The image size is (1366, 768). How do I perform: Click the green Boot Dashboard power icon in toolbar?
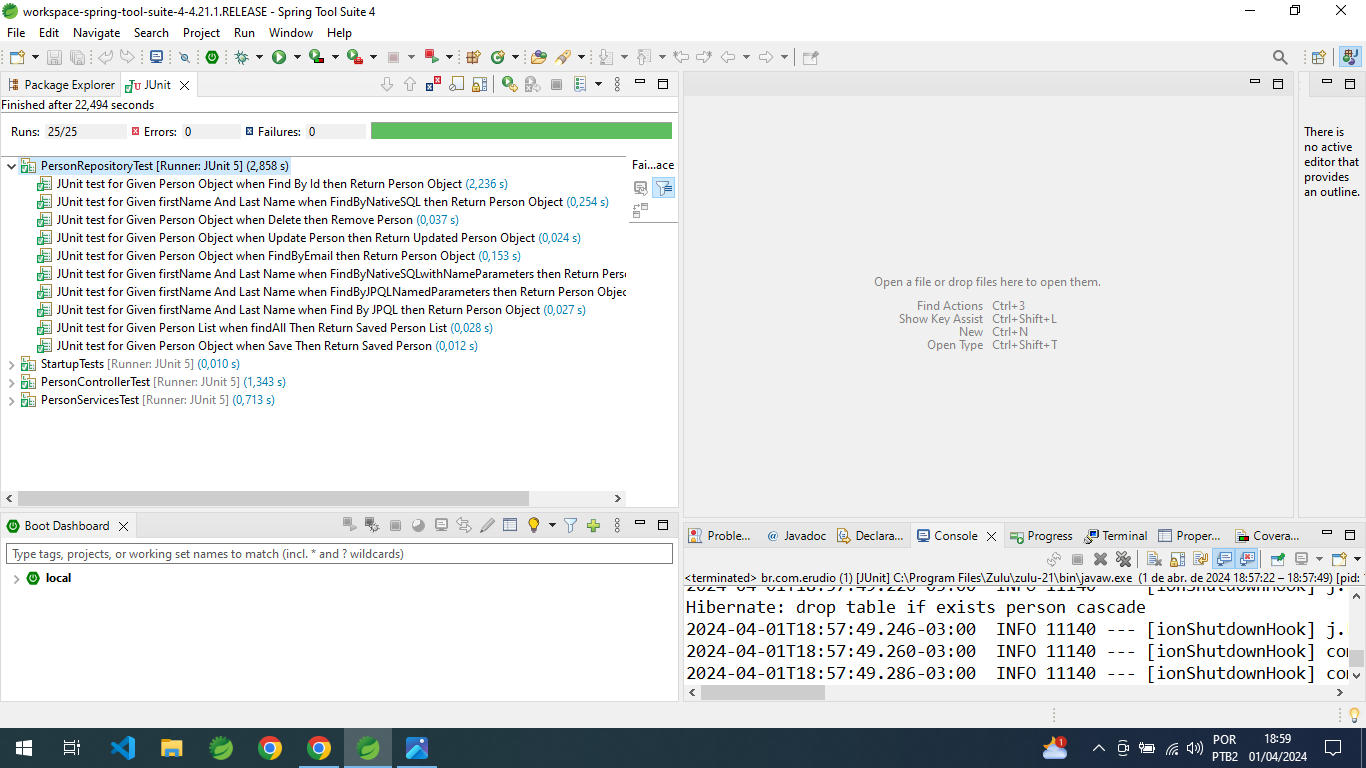click(212, 57)
